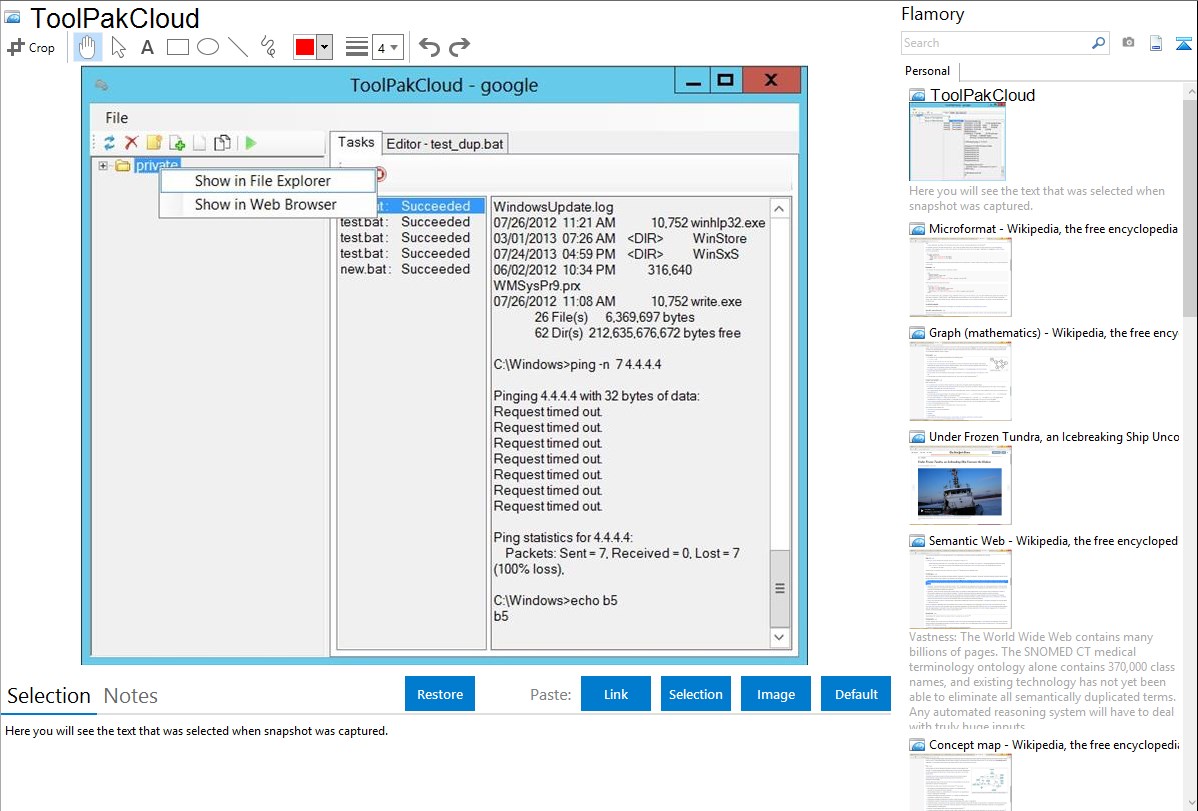Switch to the Selection tab

49,696
